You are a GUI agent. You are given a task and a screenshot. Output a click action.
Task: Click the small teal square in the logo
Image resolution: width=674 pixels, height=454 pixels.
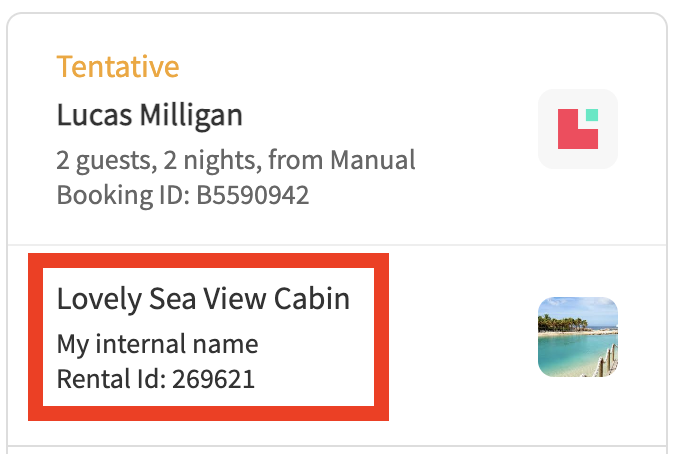(x=591, y=115)
